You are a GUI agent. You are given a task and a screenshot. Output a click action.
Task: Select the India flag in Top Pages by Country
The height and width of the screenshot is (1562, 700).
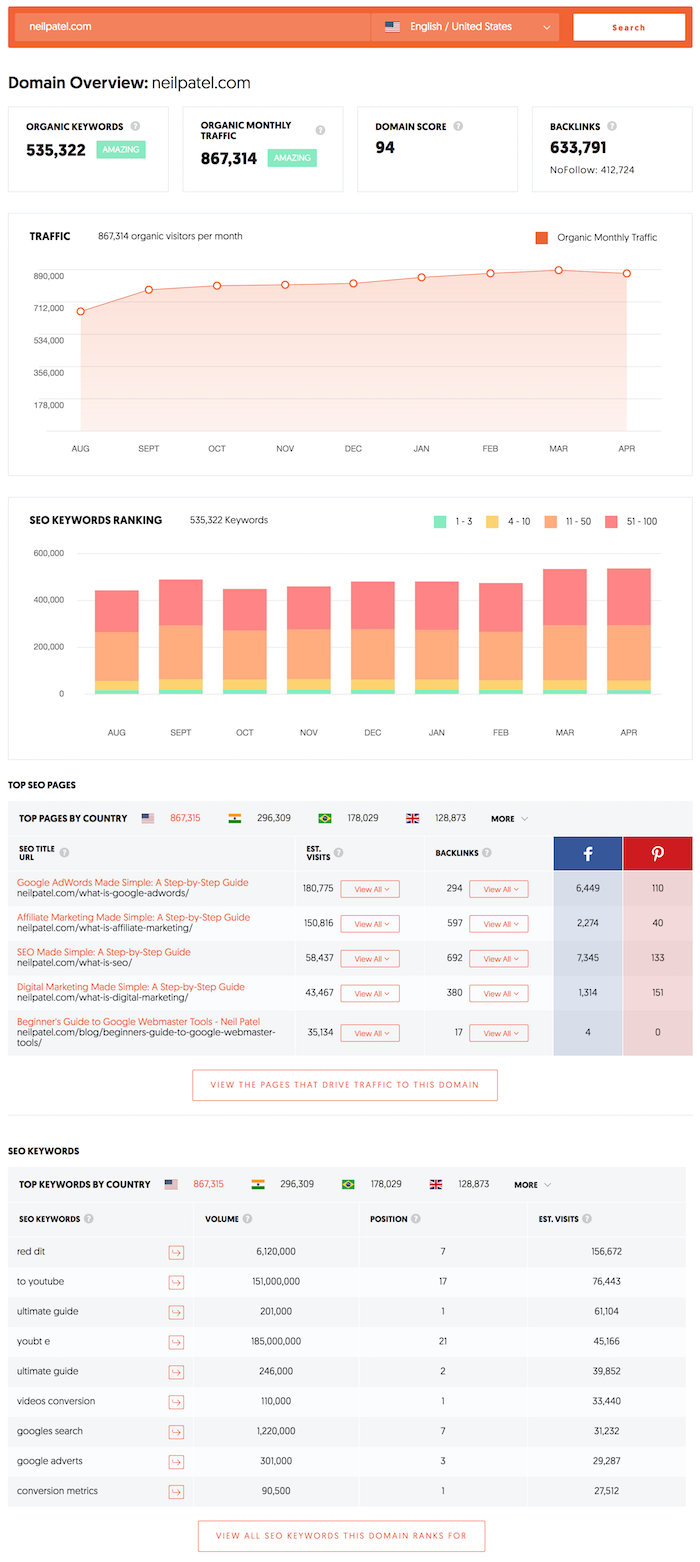(235, 818)
